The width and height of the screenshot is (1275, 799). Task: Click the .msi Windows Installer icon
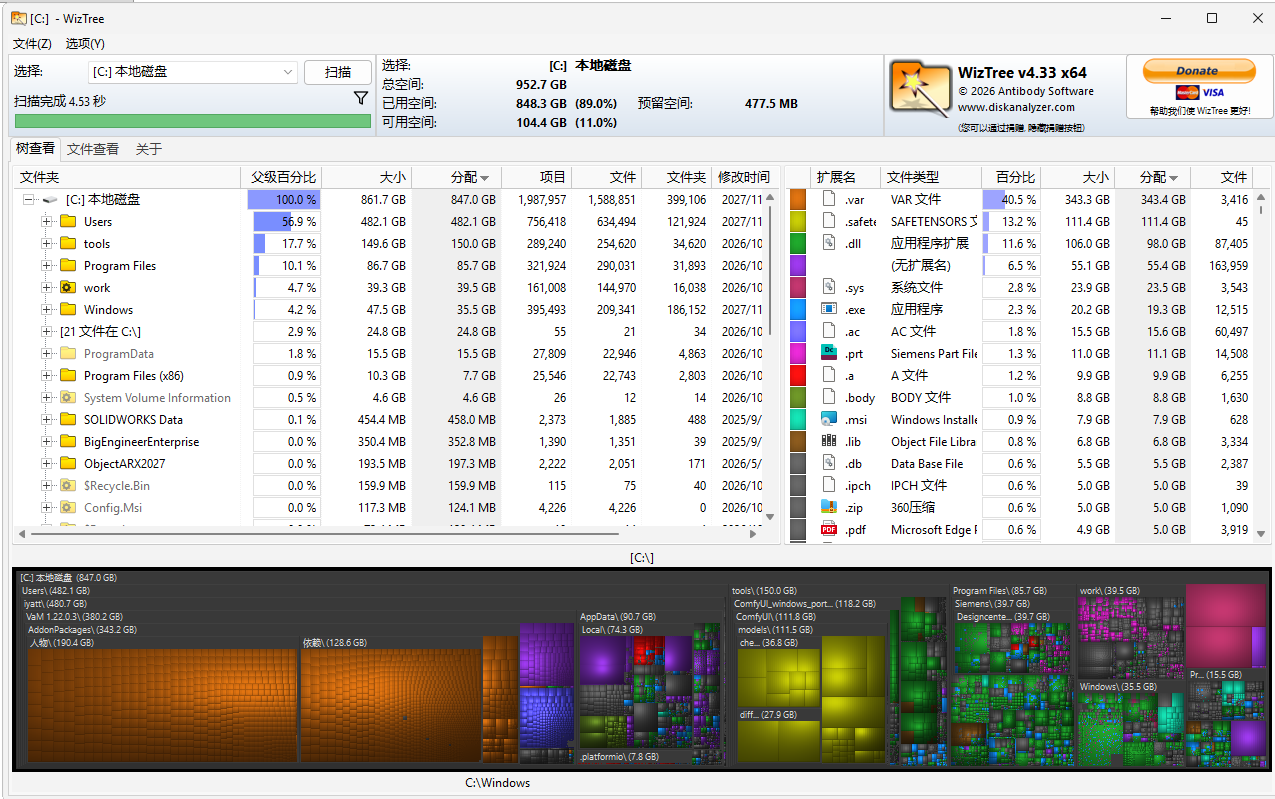point(828,418)
